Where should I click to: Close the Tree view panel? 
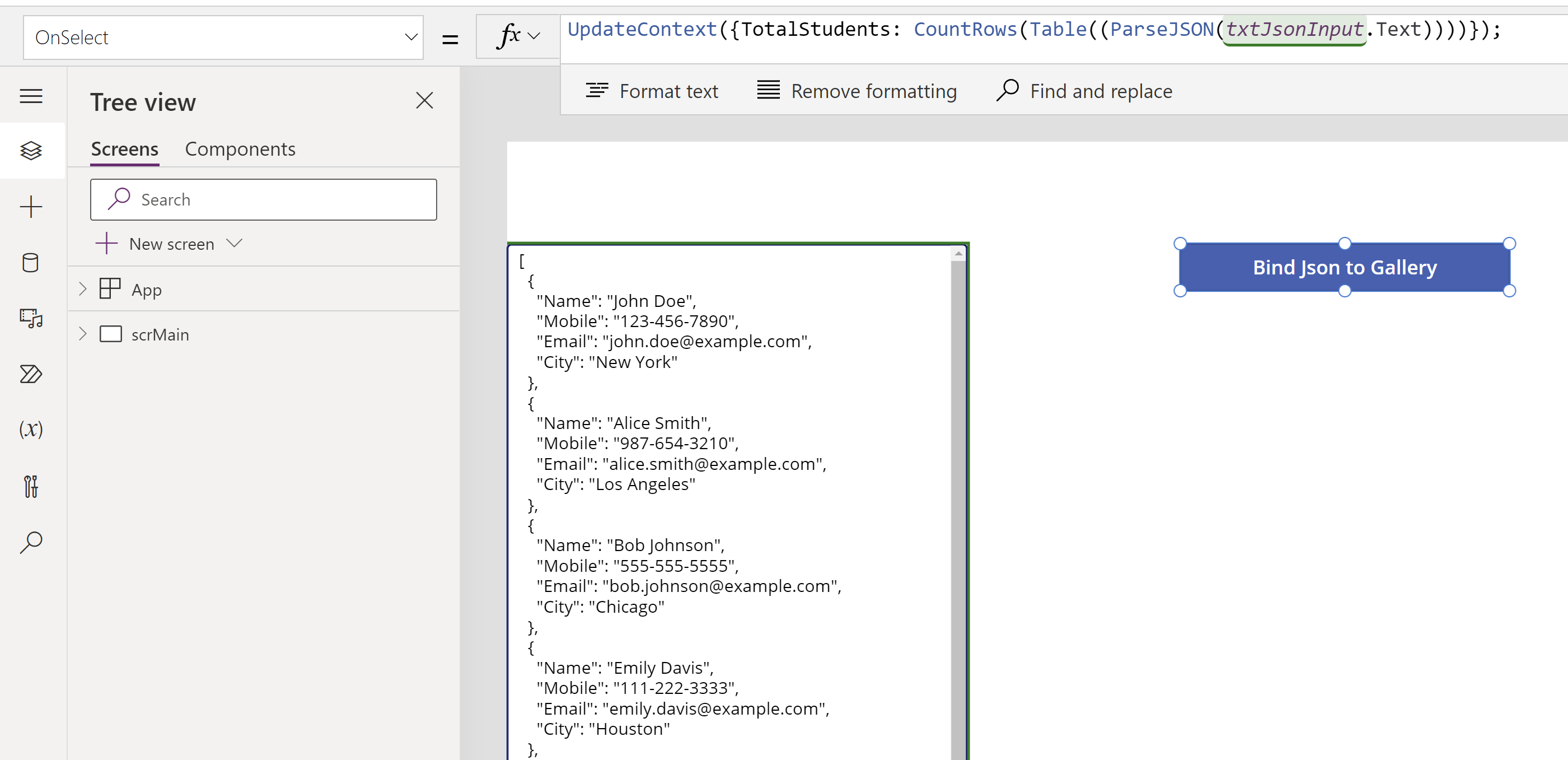(424, 100)
